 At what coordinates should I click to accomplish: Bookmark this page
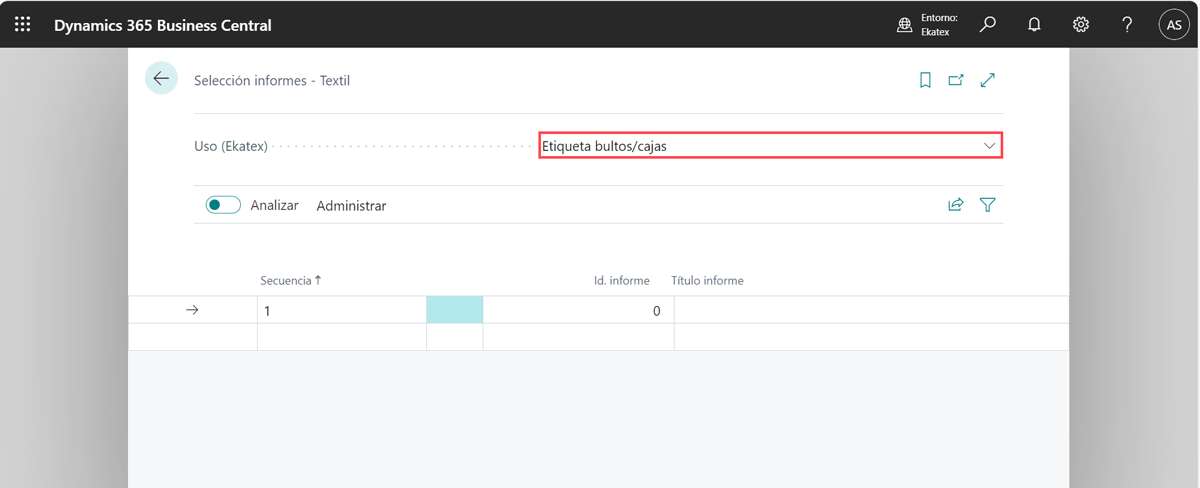coord(925,80)
